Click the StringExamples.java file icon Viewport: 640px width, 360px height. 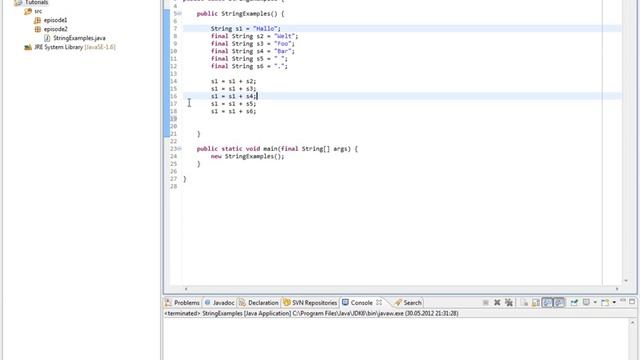point(47,38)
